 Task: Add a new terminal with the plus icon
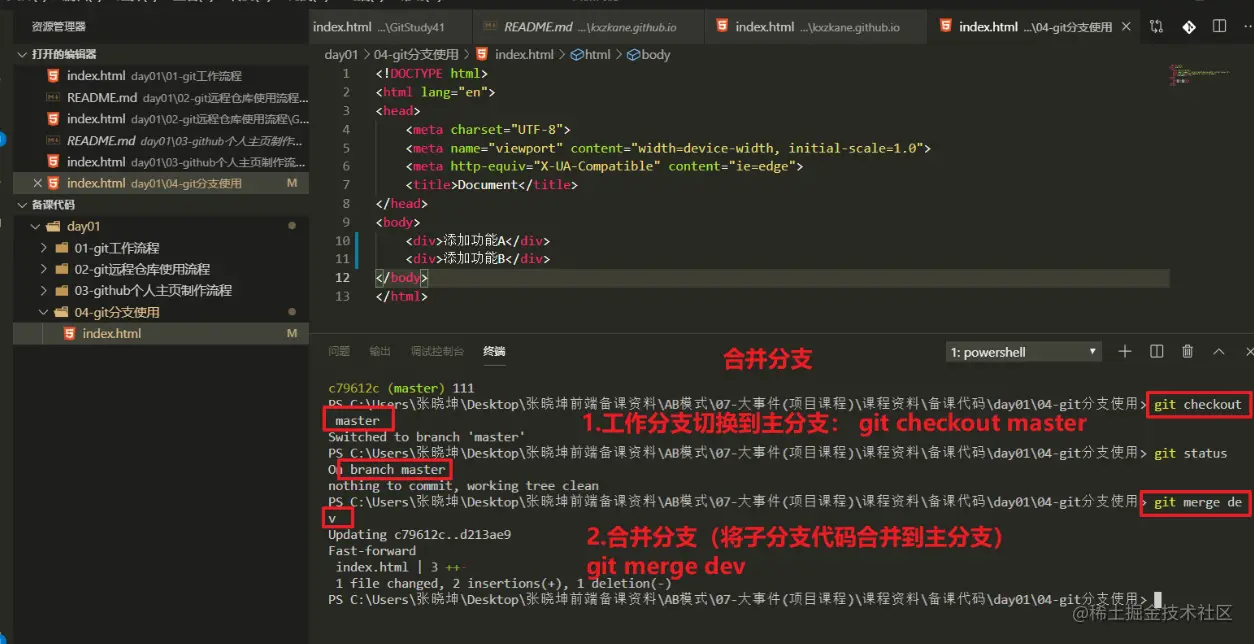point(1125,351)
